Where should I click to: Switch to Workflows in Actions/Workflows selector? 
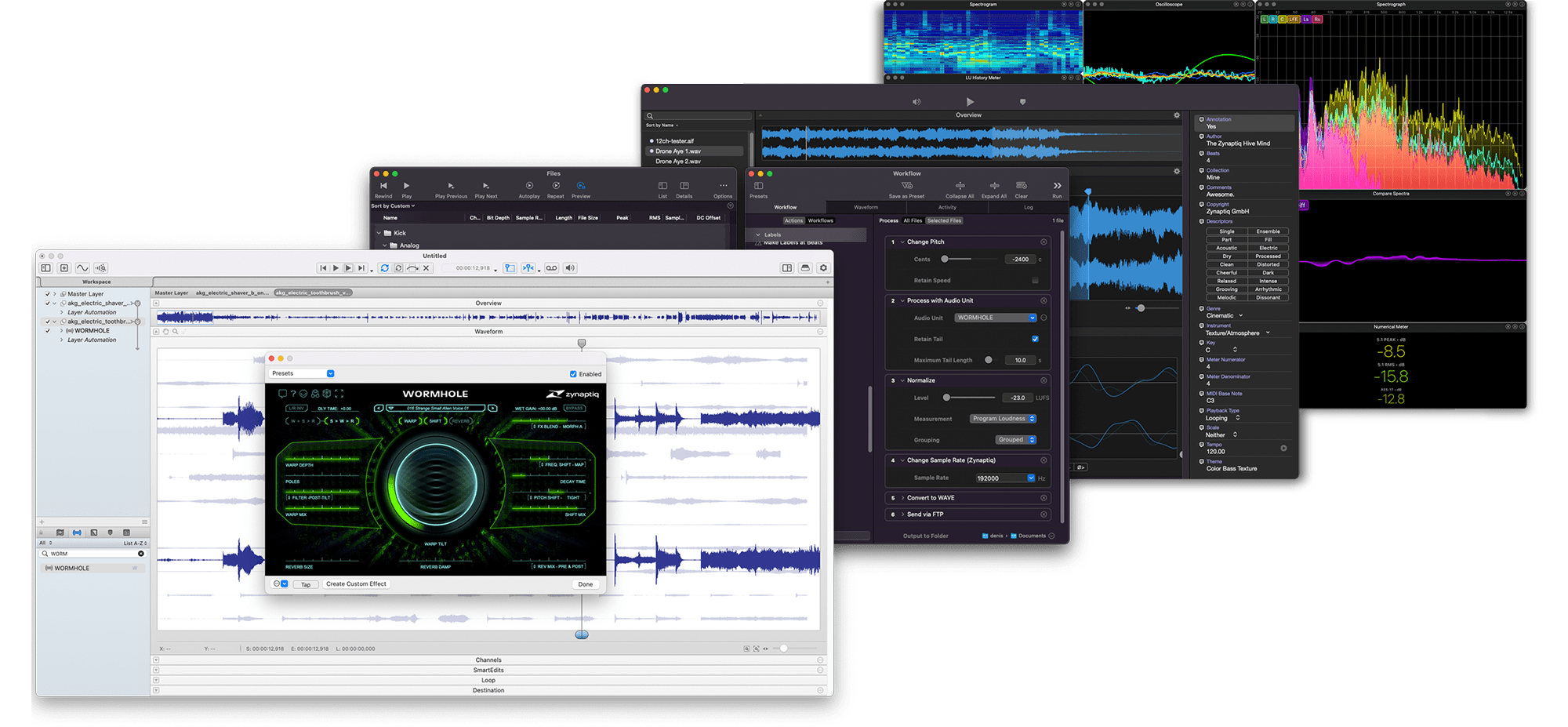point(821,220)
